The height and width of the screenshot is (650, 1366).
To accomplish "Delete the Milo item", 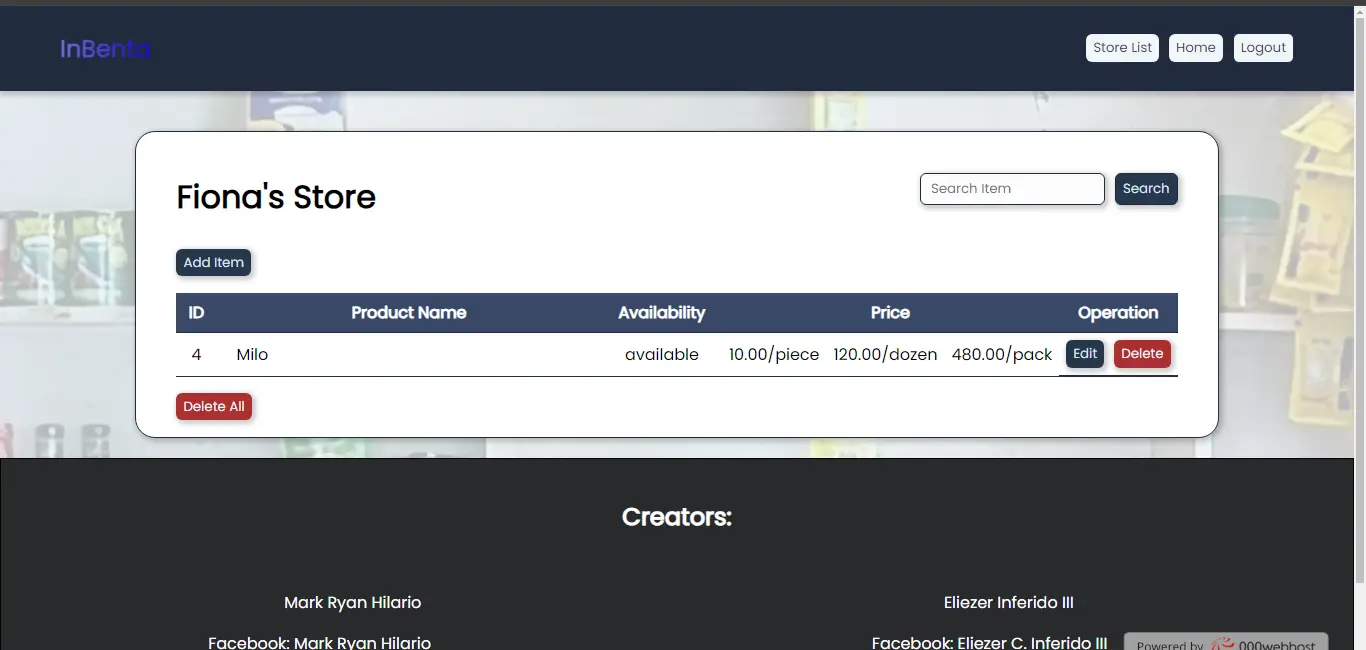I will click(1141, 354).
